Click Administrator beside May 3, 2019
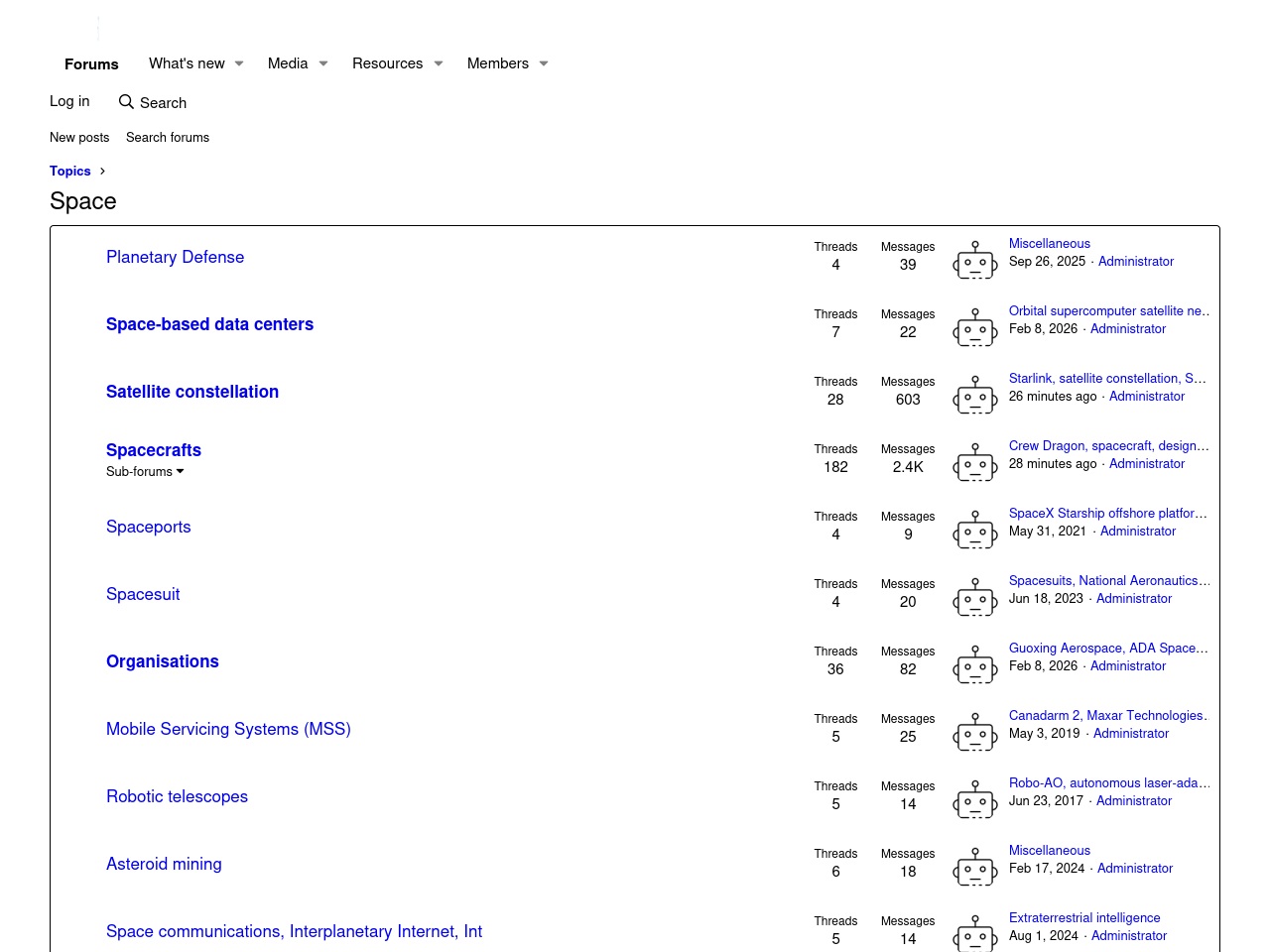The height and width of the screenshot is (952, 1270). pyautogui.click(x=1131, y=734)
